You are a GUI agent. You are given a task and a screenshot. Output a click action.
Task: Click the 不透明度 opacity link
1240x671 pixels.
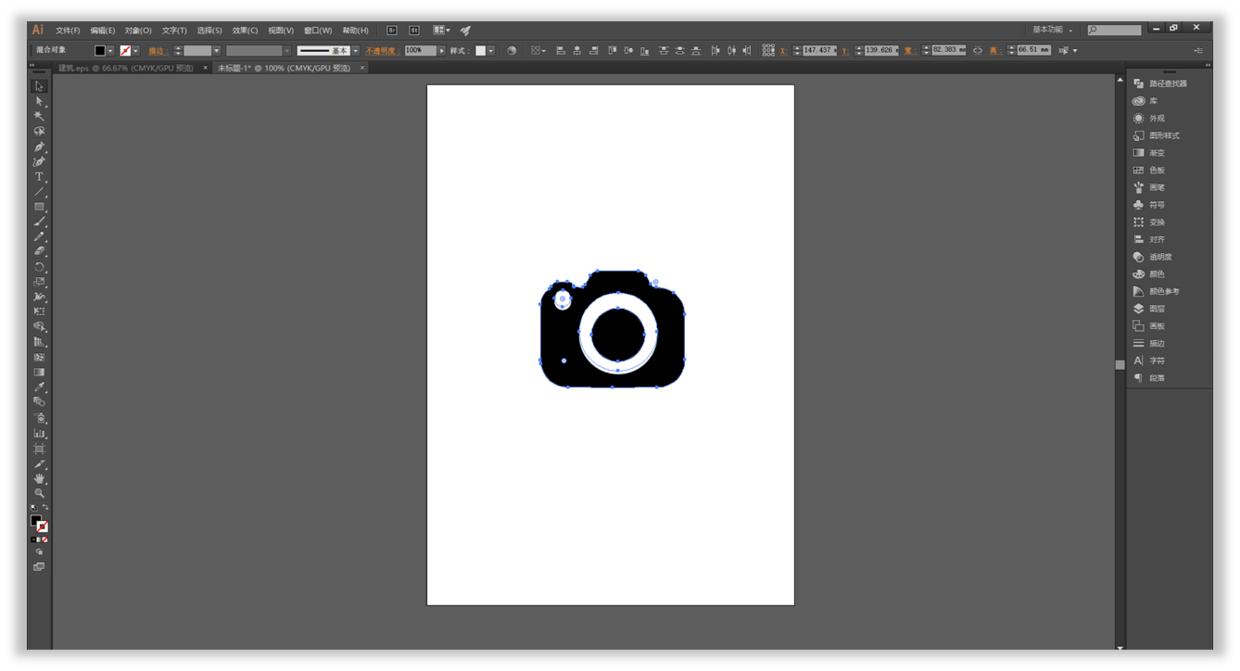[381, 50]
